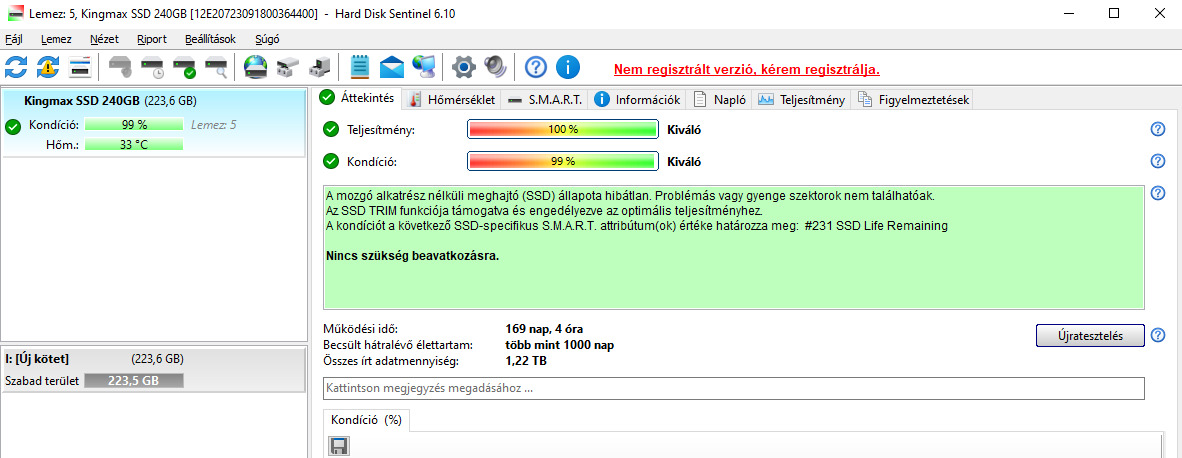This screenshot has height=458, width=1182.
Task: Click the Újratesztelés button
Action: point(1091,336)
